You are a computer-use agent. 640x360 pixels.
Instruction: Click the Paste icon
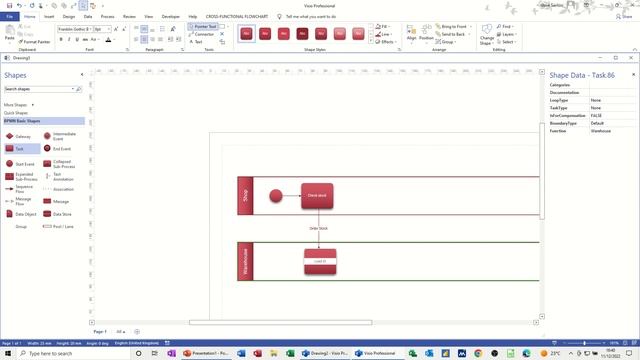pos(9,33)
